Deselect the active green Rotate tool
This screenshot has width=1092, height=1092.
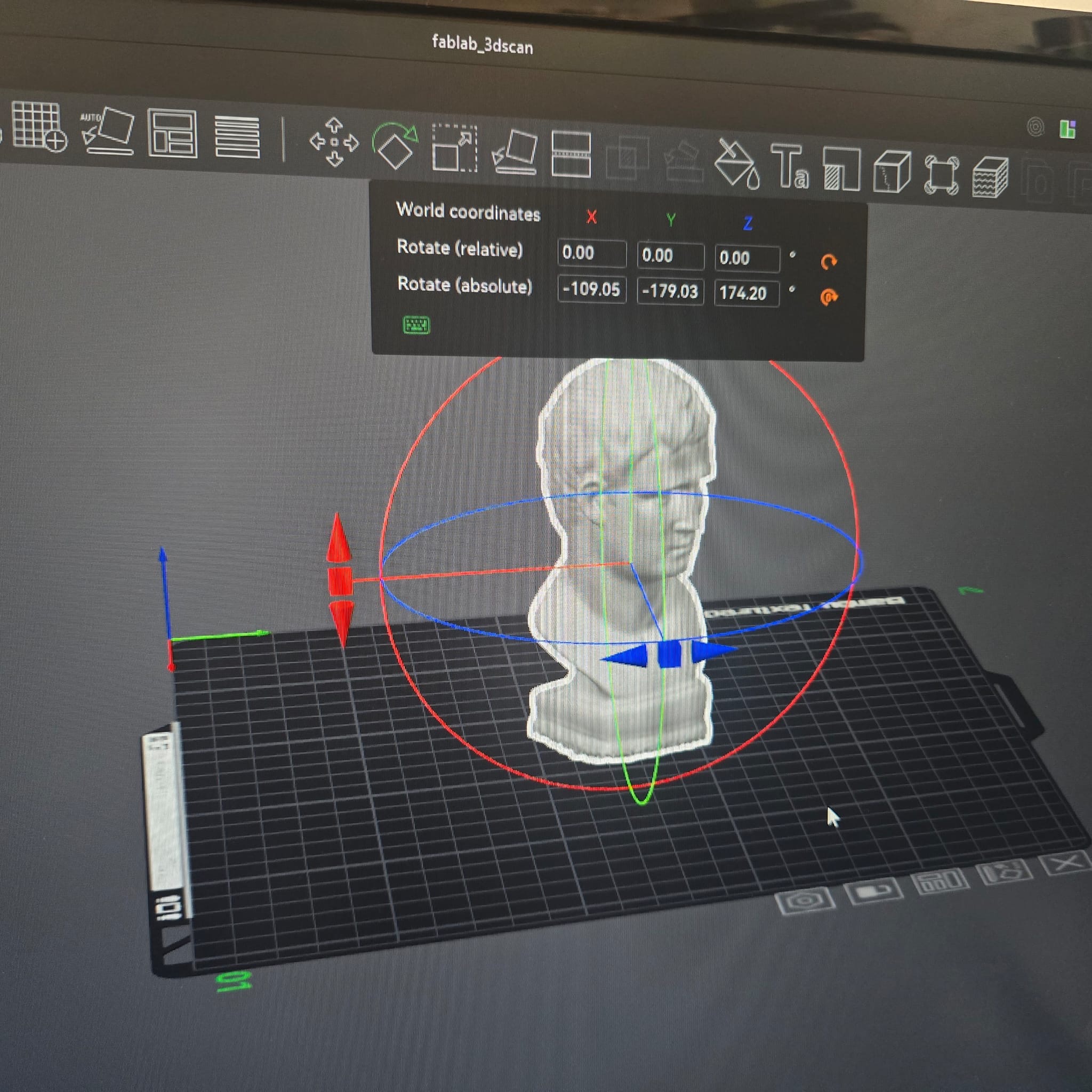(395, 145)
